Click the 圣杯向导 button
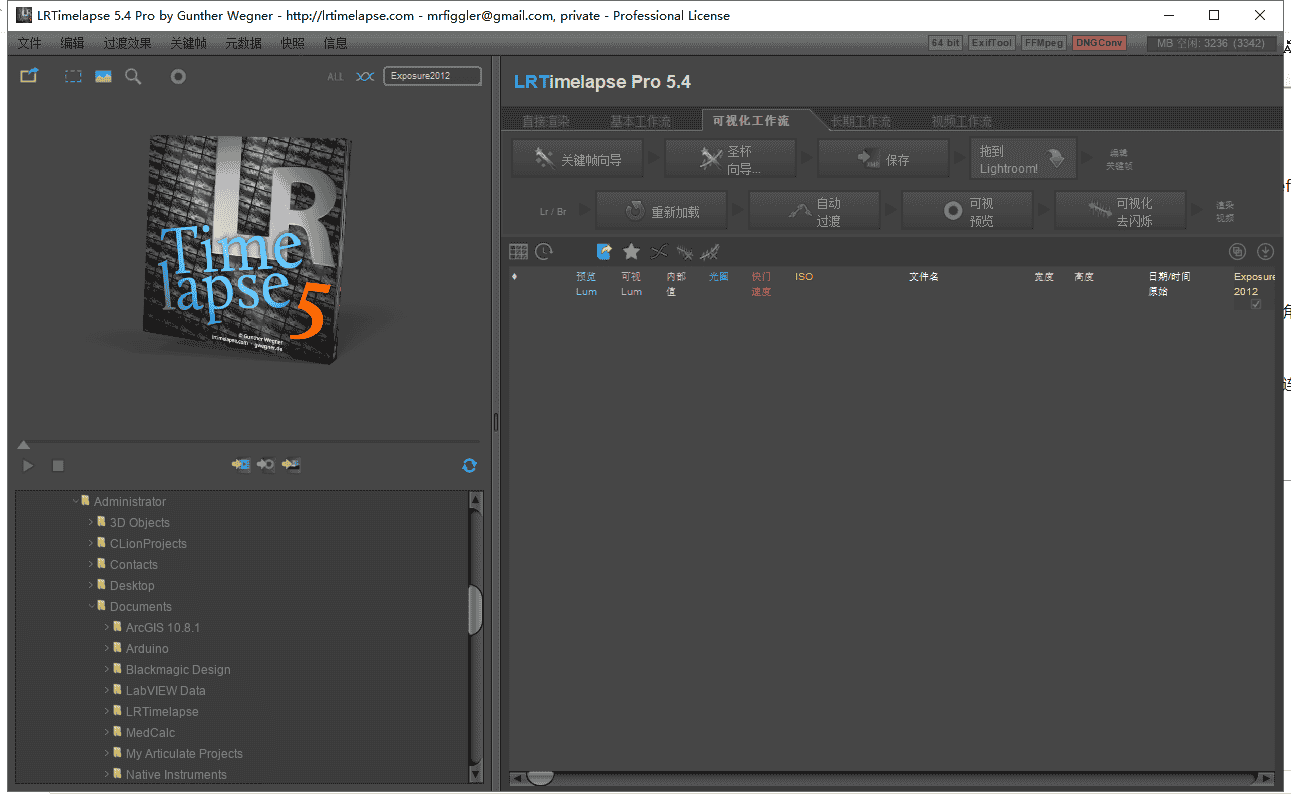Screen dimensions: 1291x799 (x=730, y=159)
